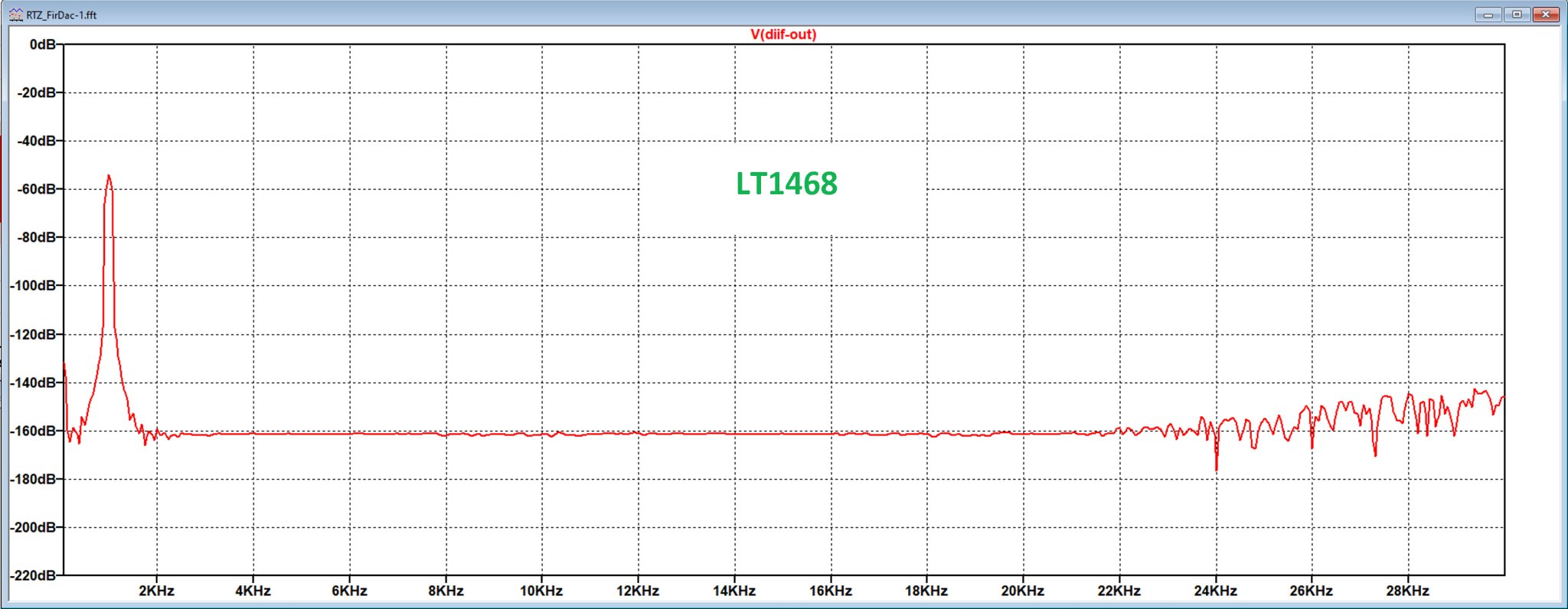
Task: Click the 22KHz horizontal axis label
Action: (1119, 591)
